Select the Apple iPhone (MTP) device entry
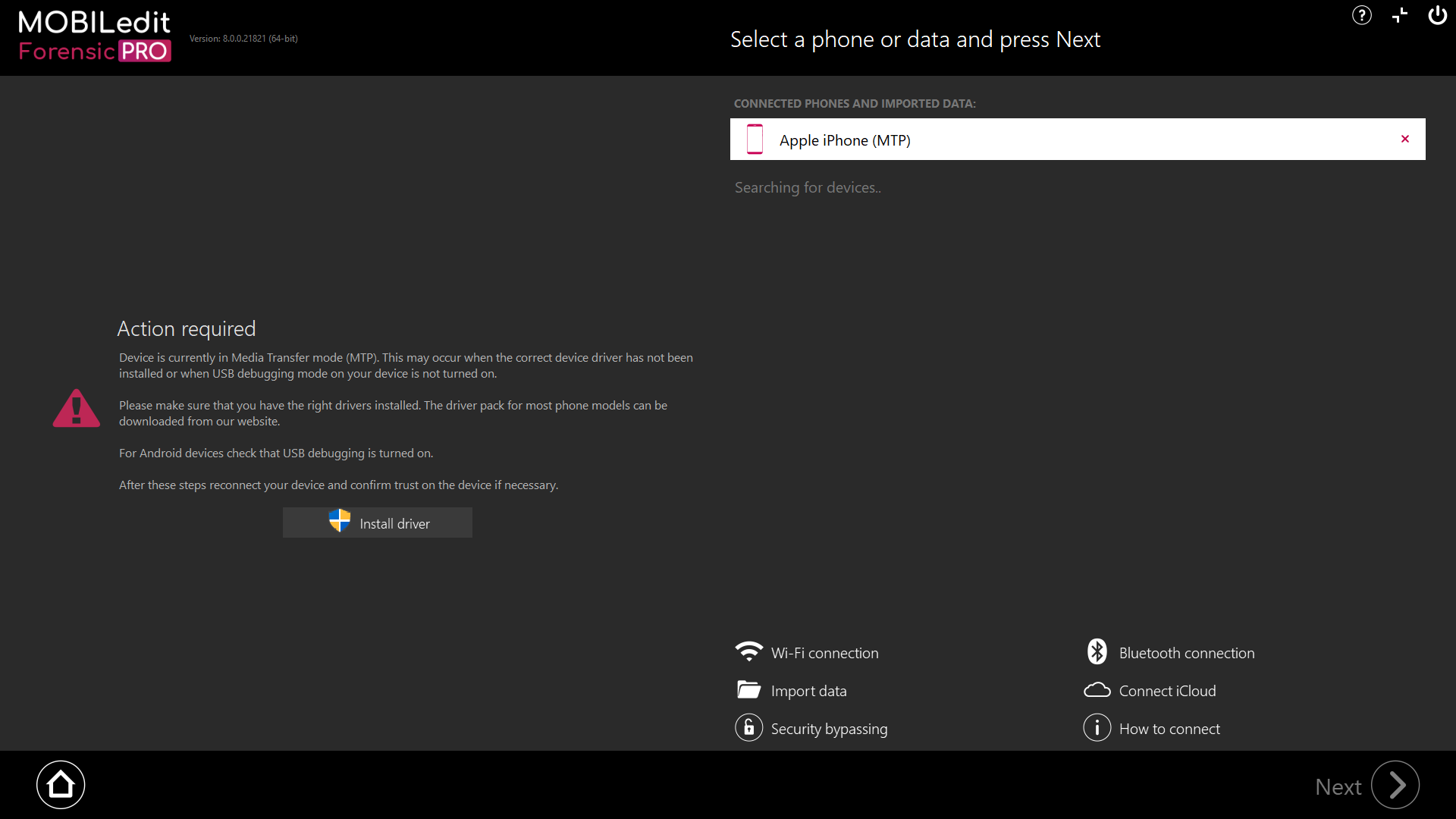Image resolution: width=1456 pixels, height=819 pixels. (845, 140)
